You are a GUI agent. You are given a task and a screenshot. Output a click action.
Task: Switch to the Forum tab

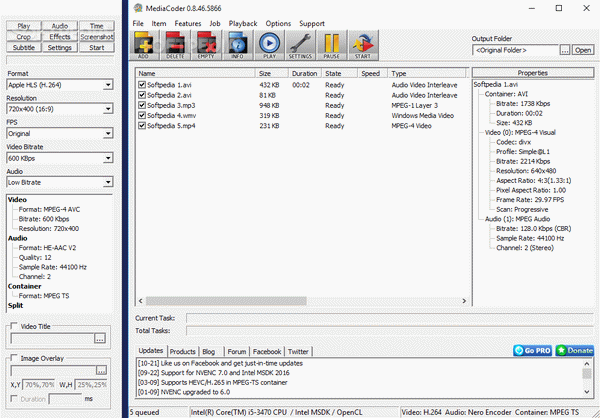(237, 351)
